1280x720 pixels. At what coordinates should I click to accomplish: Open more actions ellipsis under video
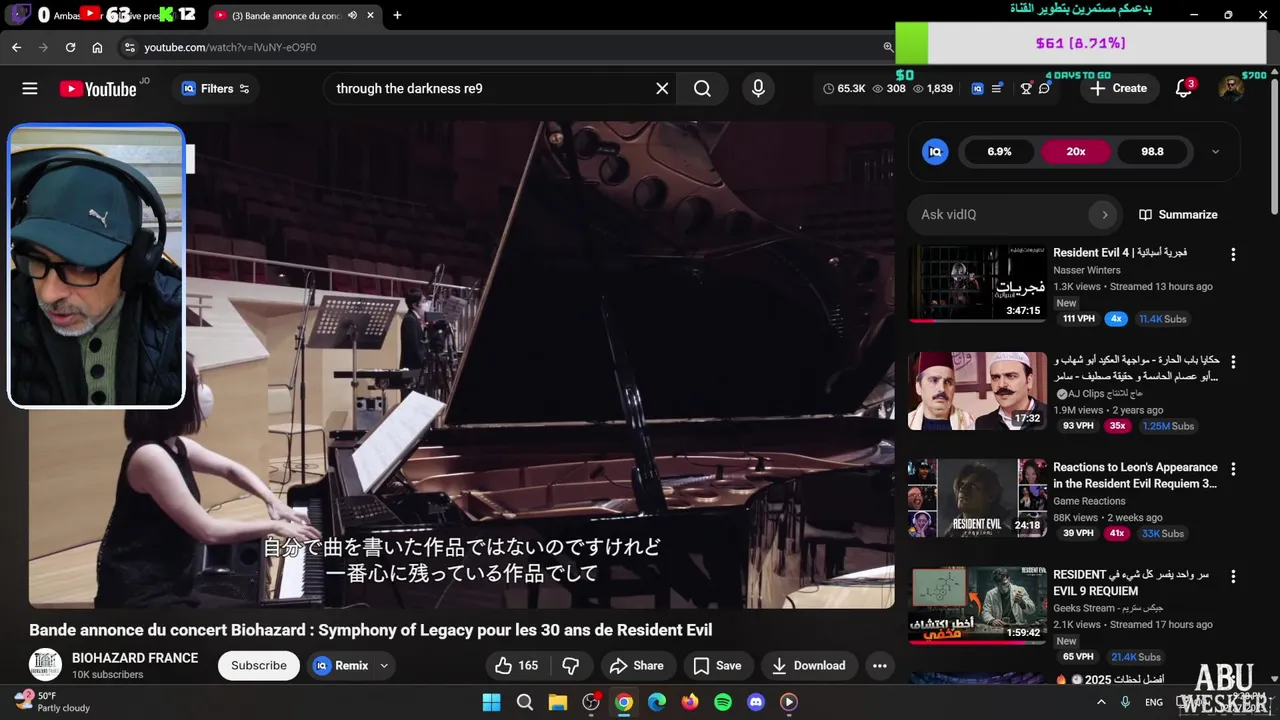pyautogui.click(x=880, y=665)
